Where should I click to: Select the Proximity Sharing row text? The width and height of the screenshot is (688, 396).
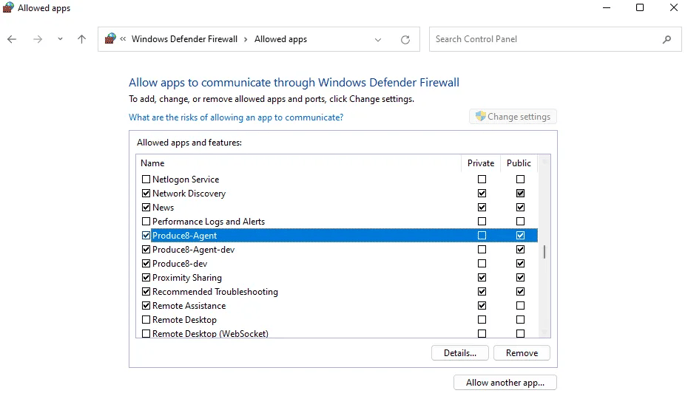click(187, 278)
